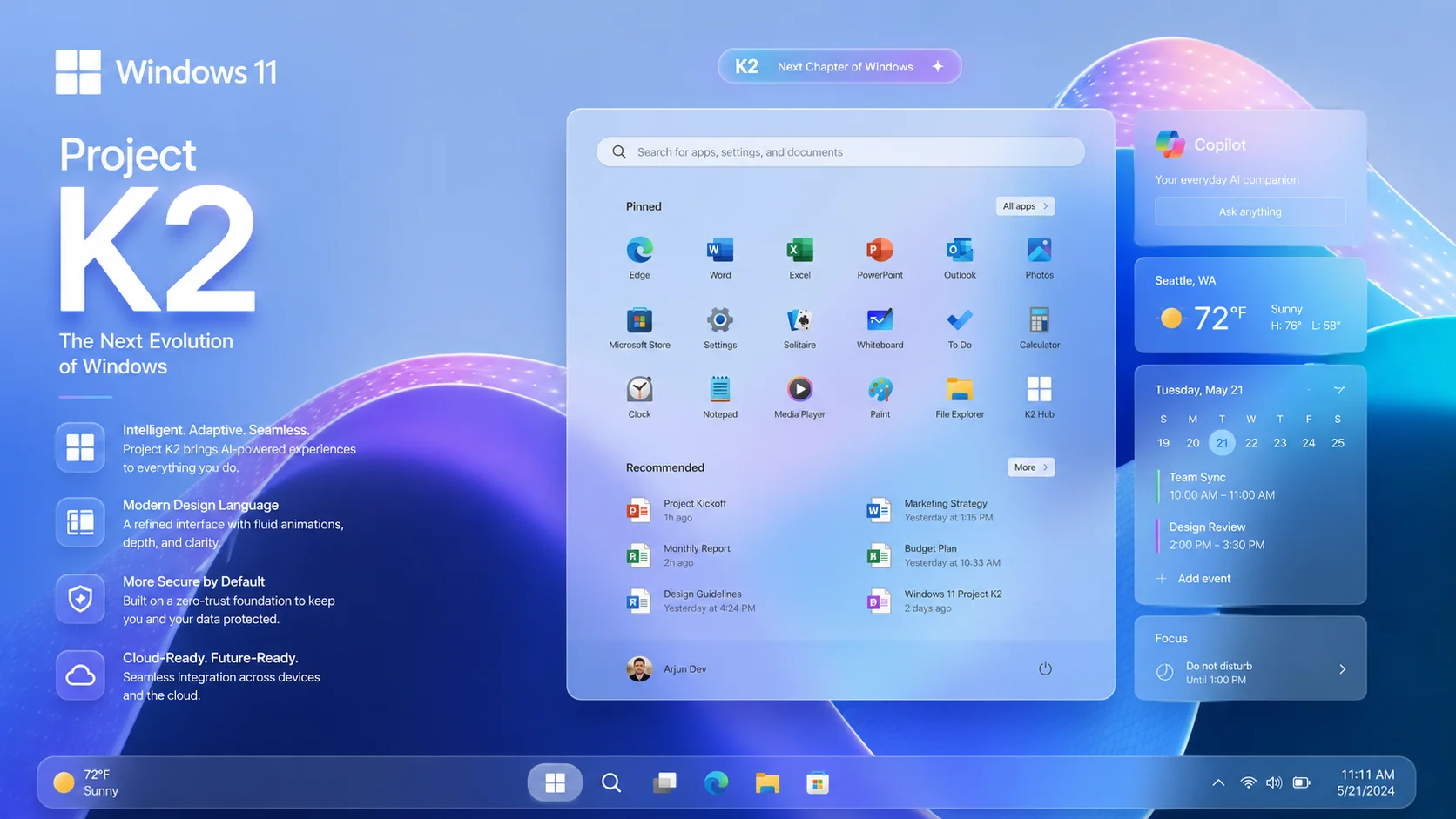1456x819 pixels.
Task: Click the Arjun Dev user profile
Action: (666, 668)
